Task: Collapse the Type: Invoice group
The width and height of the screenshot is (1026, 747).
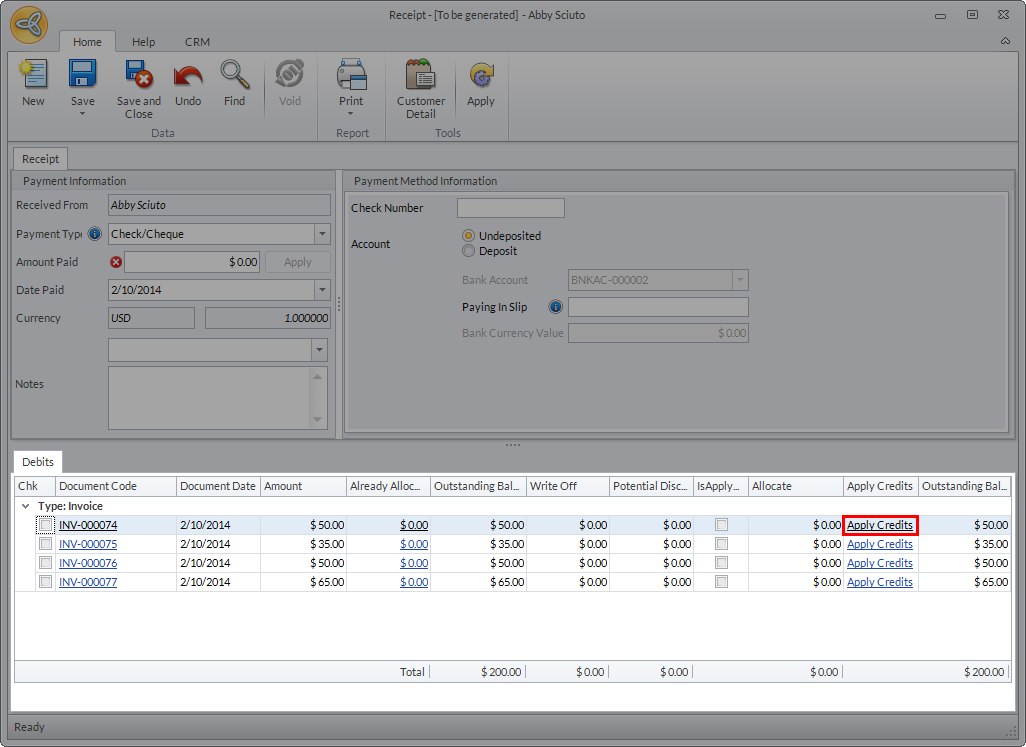Action: tap(25, 507)
